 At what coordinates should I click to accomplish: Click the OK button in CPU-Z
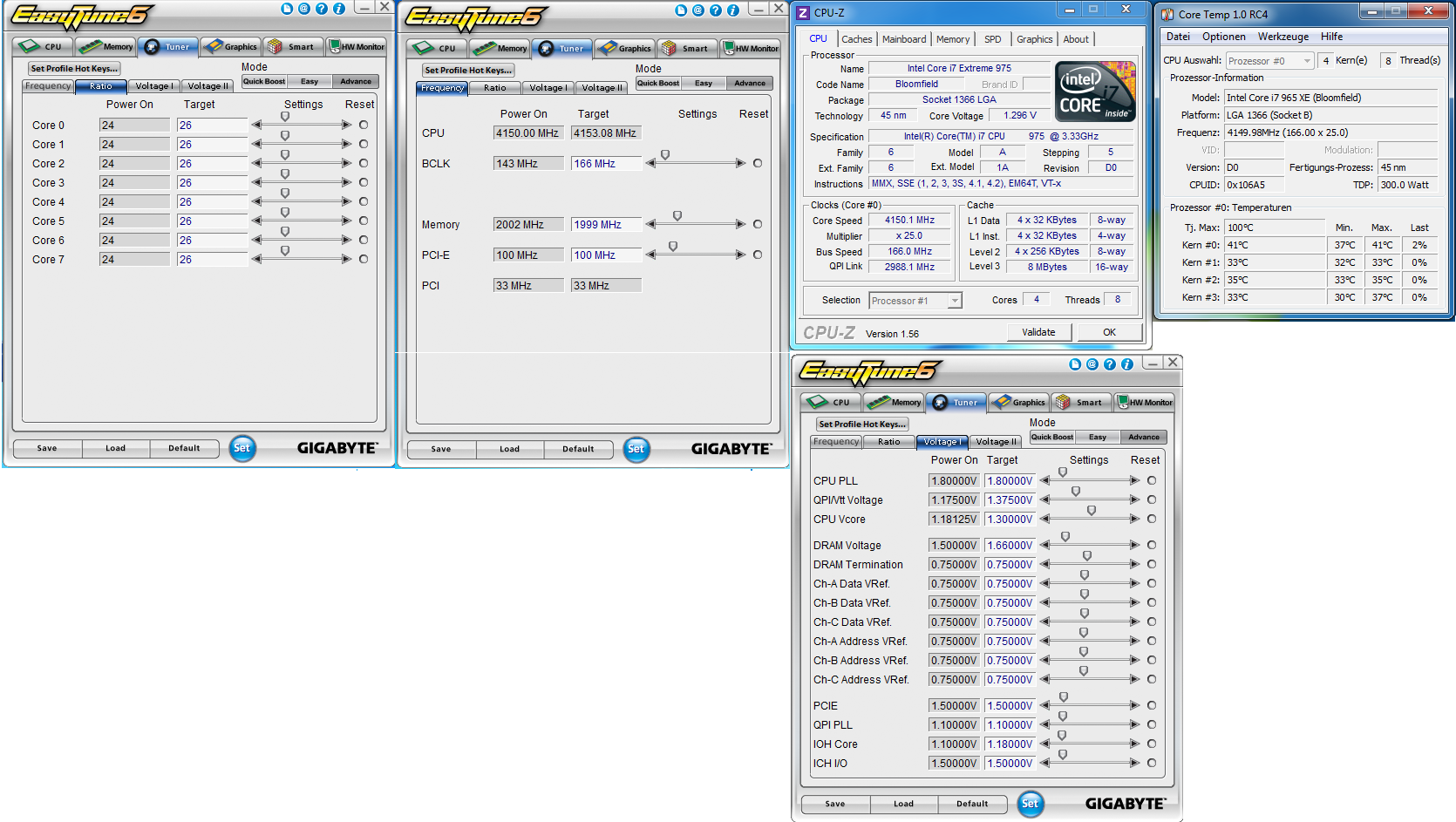[x=1109, y=332]
